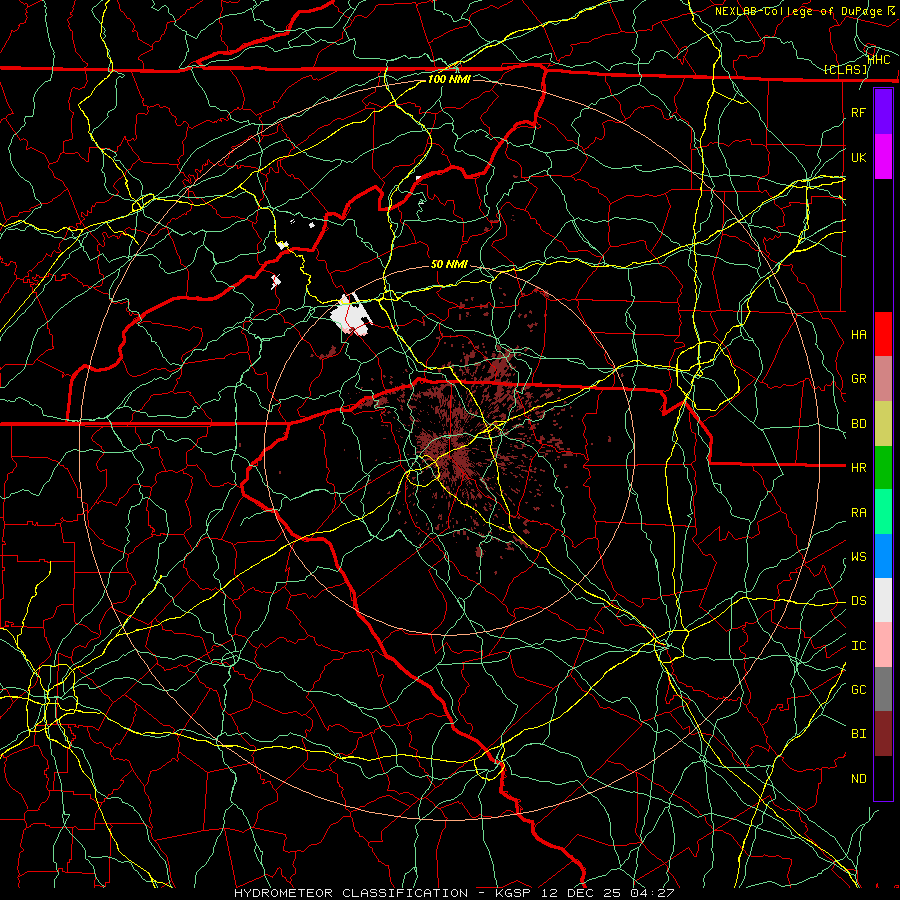
Task: Click the 04:27 timestamp
Action: (651, 893)
